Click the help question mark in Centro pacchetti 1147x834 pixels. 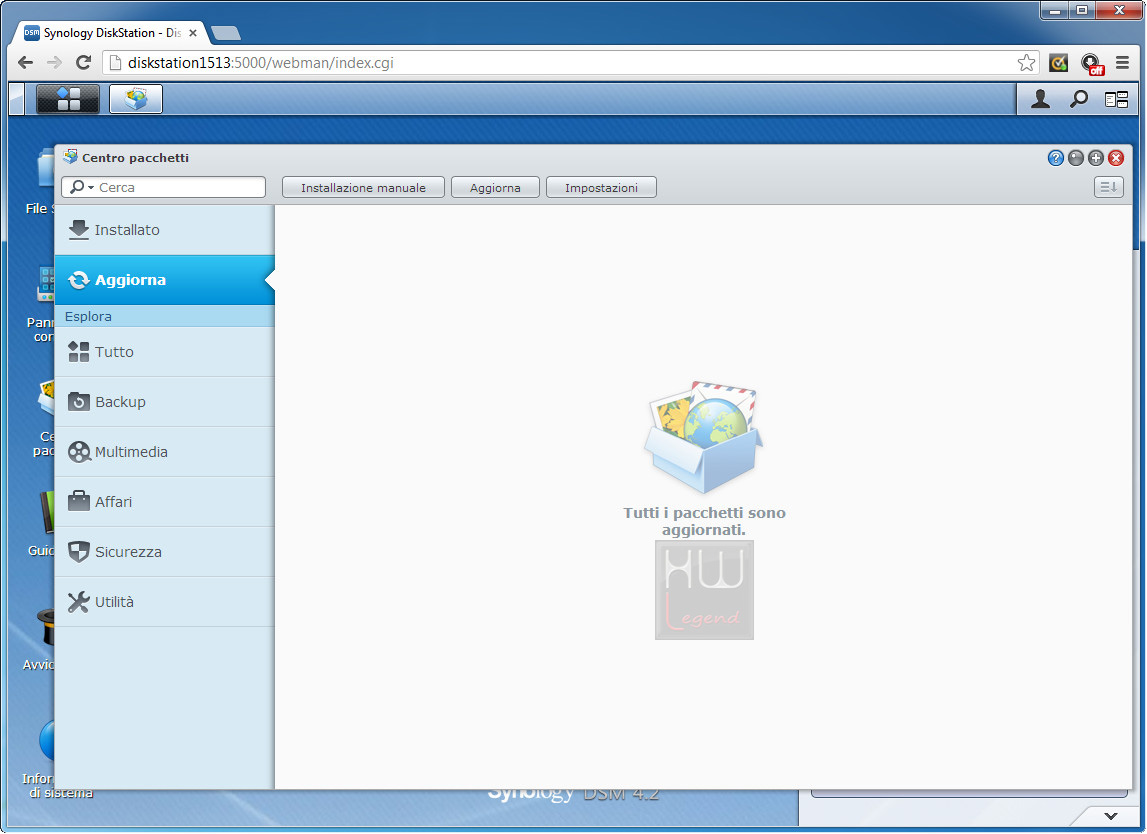[1056, 158]
